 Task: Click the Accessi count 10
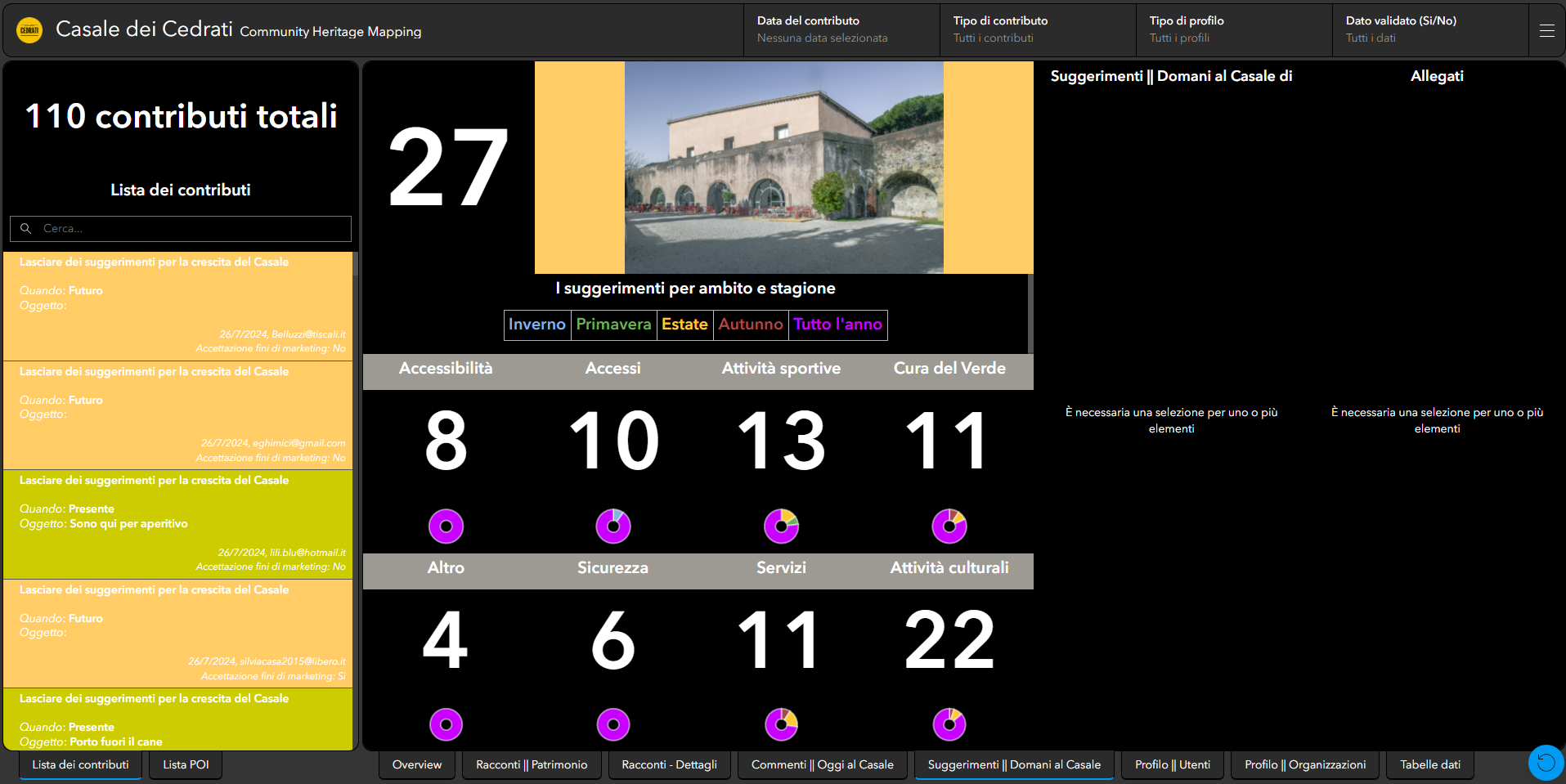613,441
